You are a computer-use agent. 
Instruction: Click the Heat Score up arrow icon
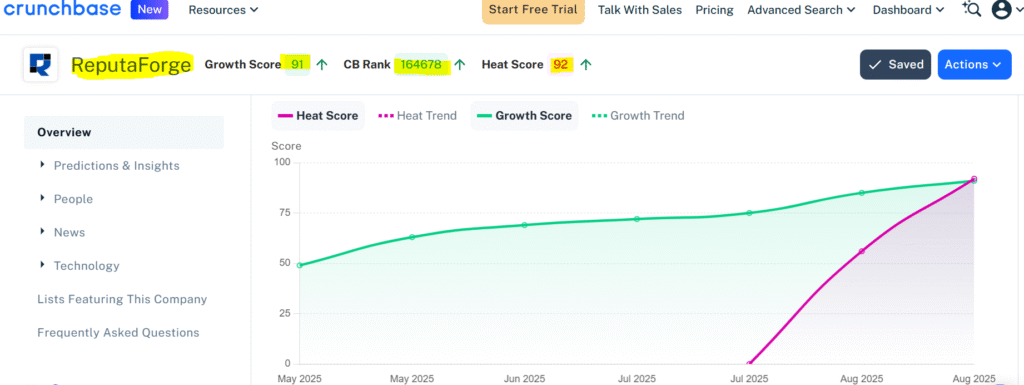586,64
